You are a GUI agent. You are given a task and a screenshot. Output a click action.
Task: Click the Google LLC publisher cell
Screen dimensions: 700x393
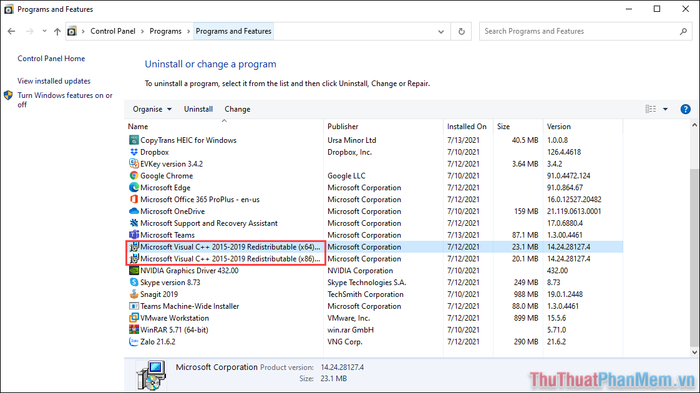pyautogui.click(x=346, y=176)
